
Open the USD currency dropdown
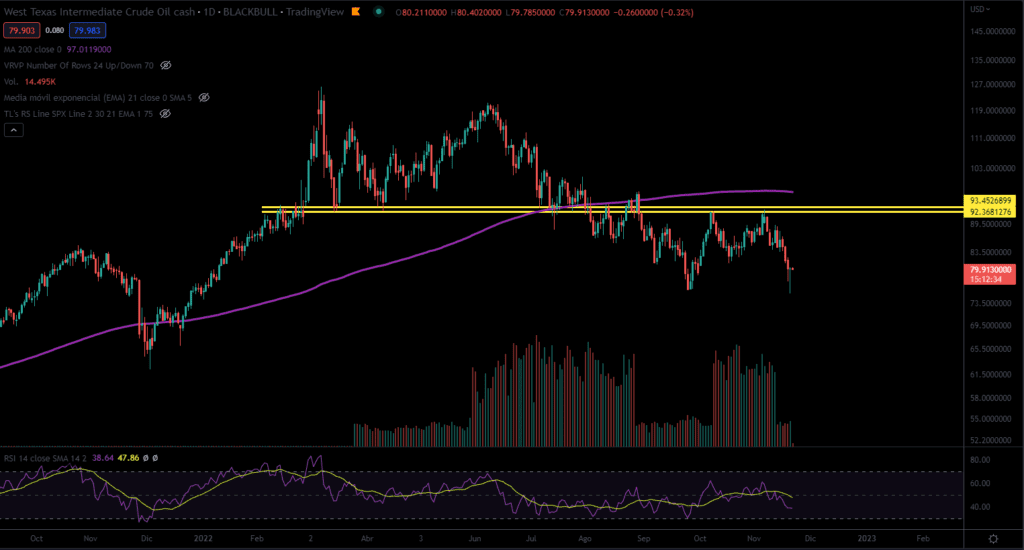982,10
